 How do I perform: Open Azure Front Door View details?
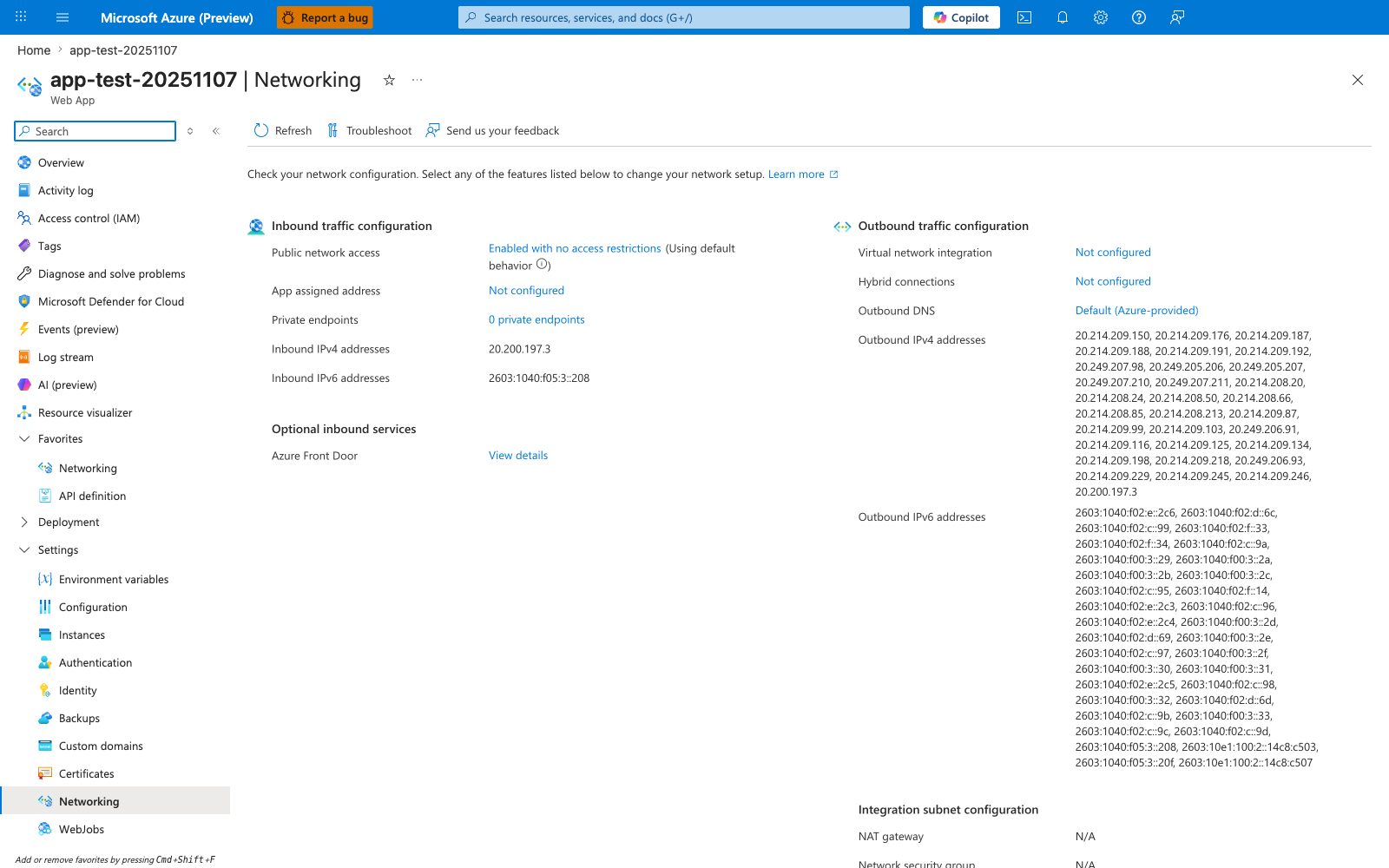pos(518,456)
